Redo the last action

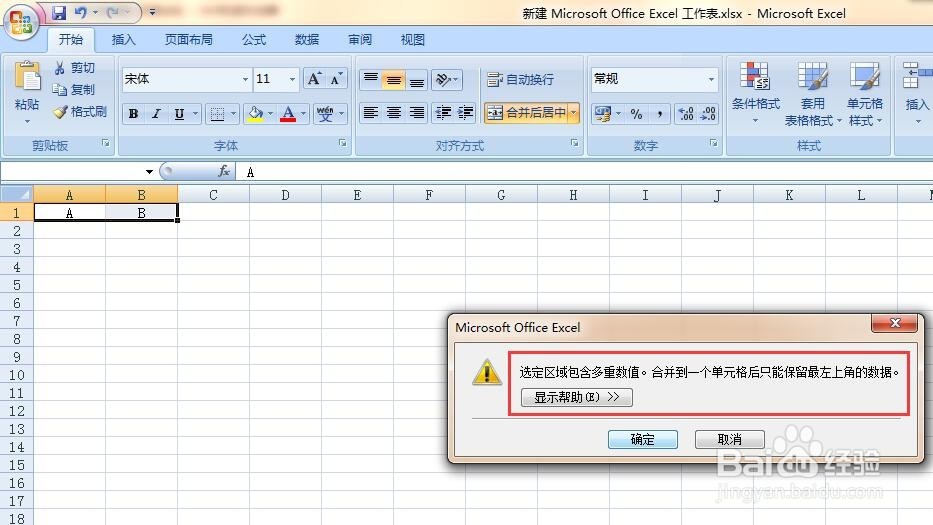(x=114, y=12)
